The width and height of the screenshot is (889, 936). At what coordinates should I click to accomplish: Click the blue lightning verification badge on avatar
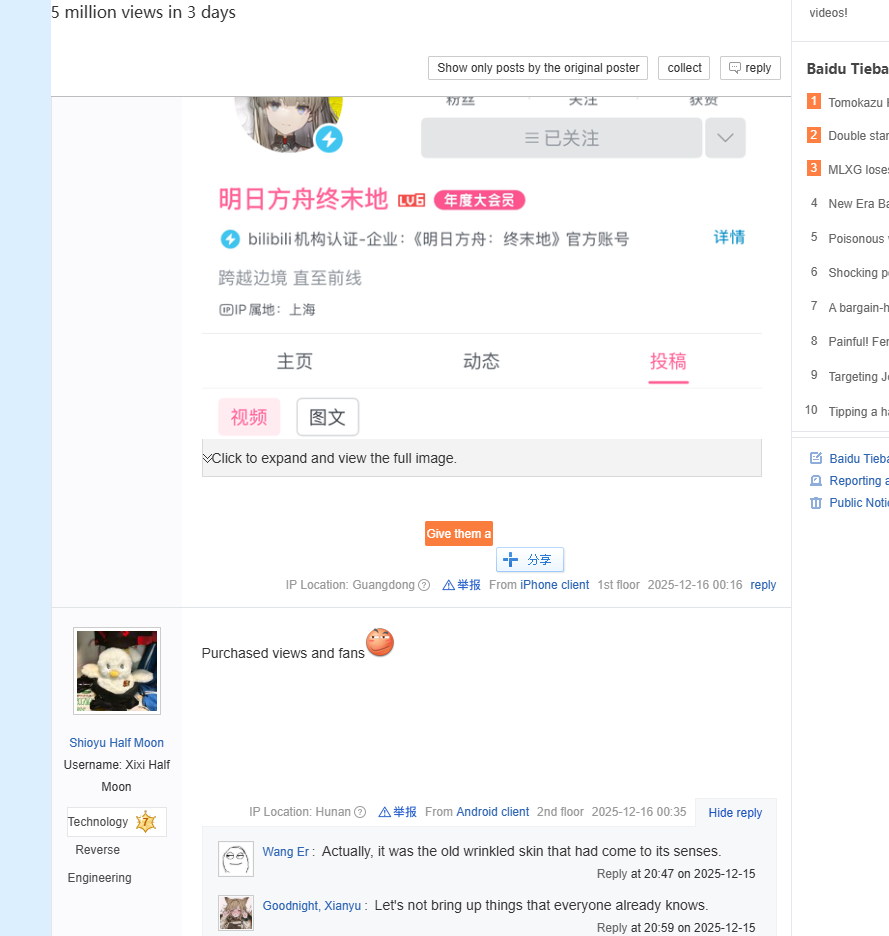[329, 139]
